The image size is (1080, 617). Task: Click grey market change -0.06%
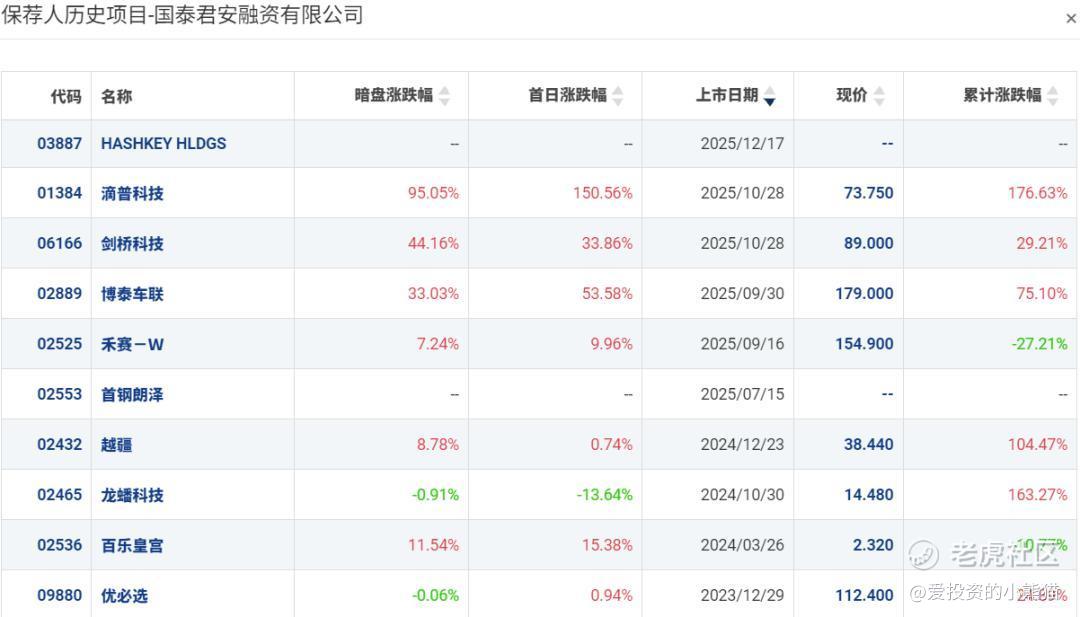pyautogui.click(x=435, y=595)
